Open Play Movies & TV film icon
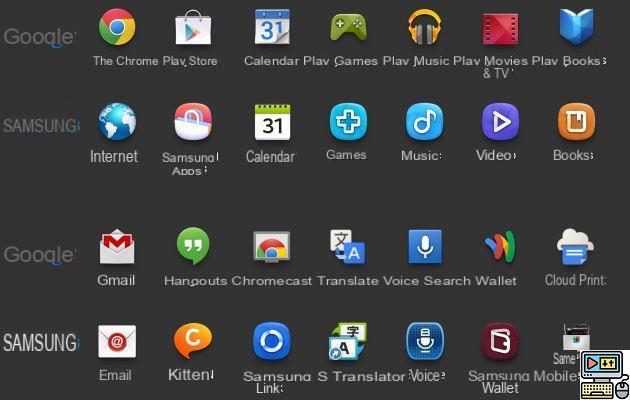The image size is (630, 400). [x=500, y=29]
